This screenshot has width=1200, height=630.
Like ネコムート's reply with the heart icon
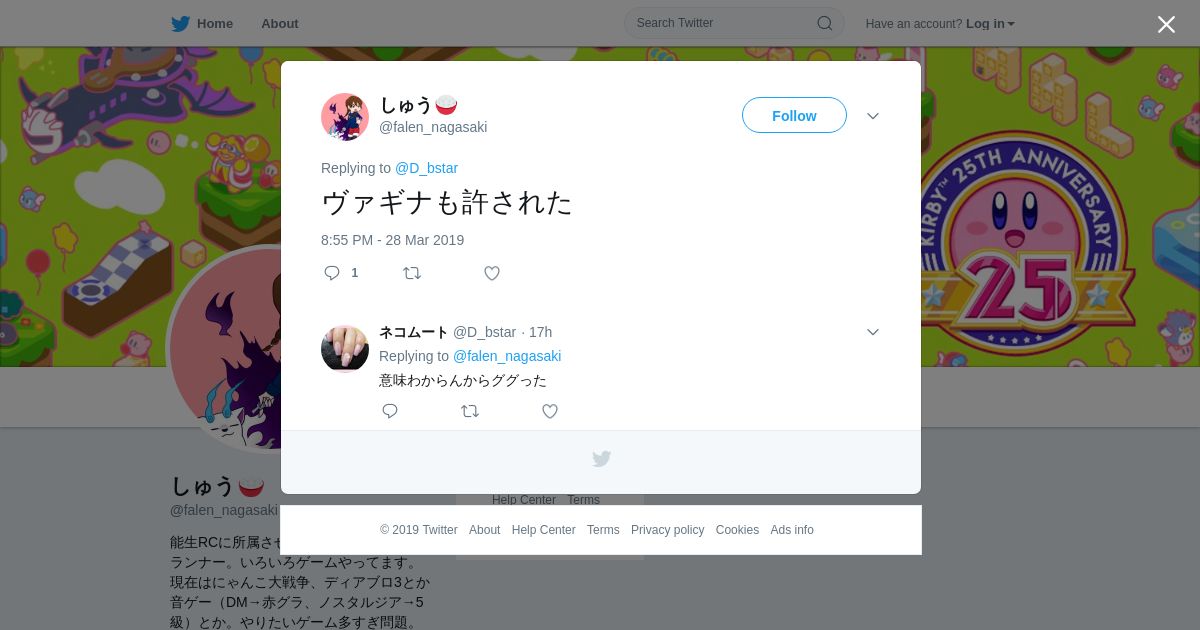point(550,411)
